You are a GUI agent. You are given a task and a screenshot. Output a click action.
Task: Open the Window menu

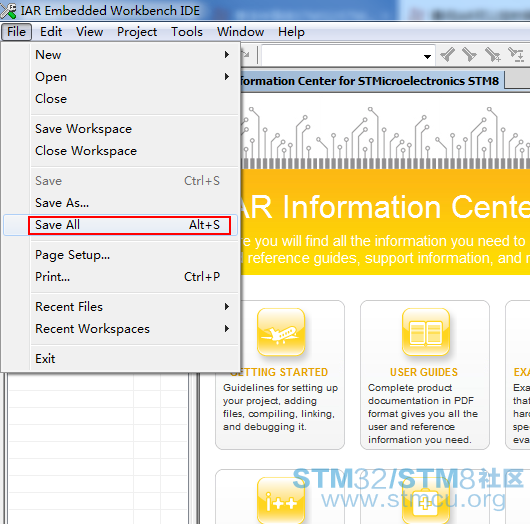click(240, 32)
